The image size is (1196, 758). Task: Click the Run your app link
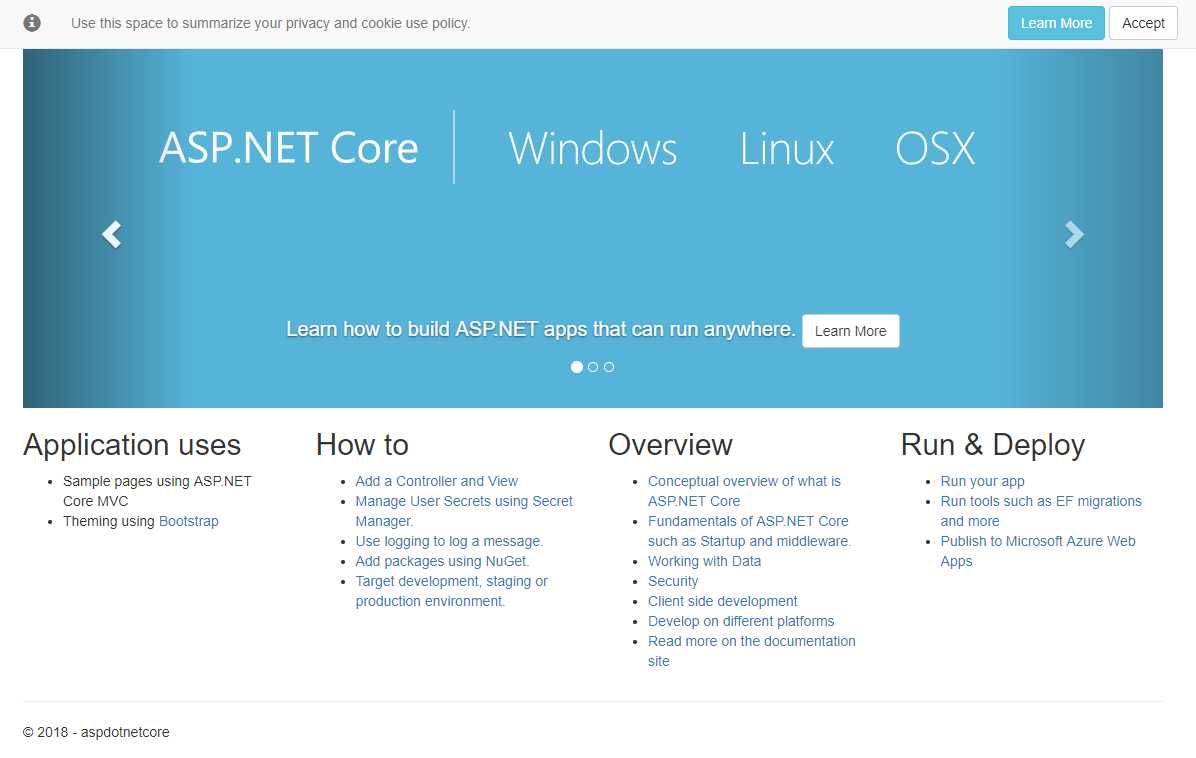[982, 481]
